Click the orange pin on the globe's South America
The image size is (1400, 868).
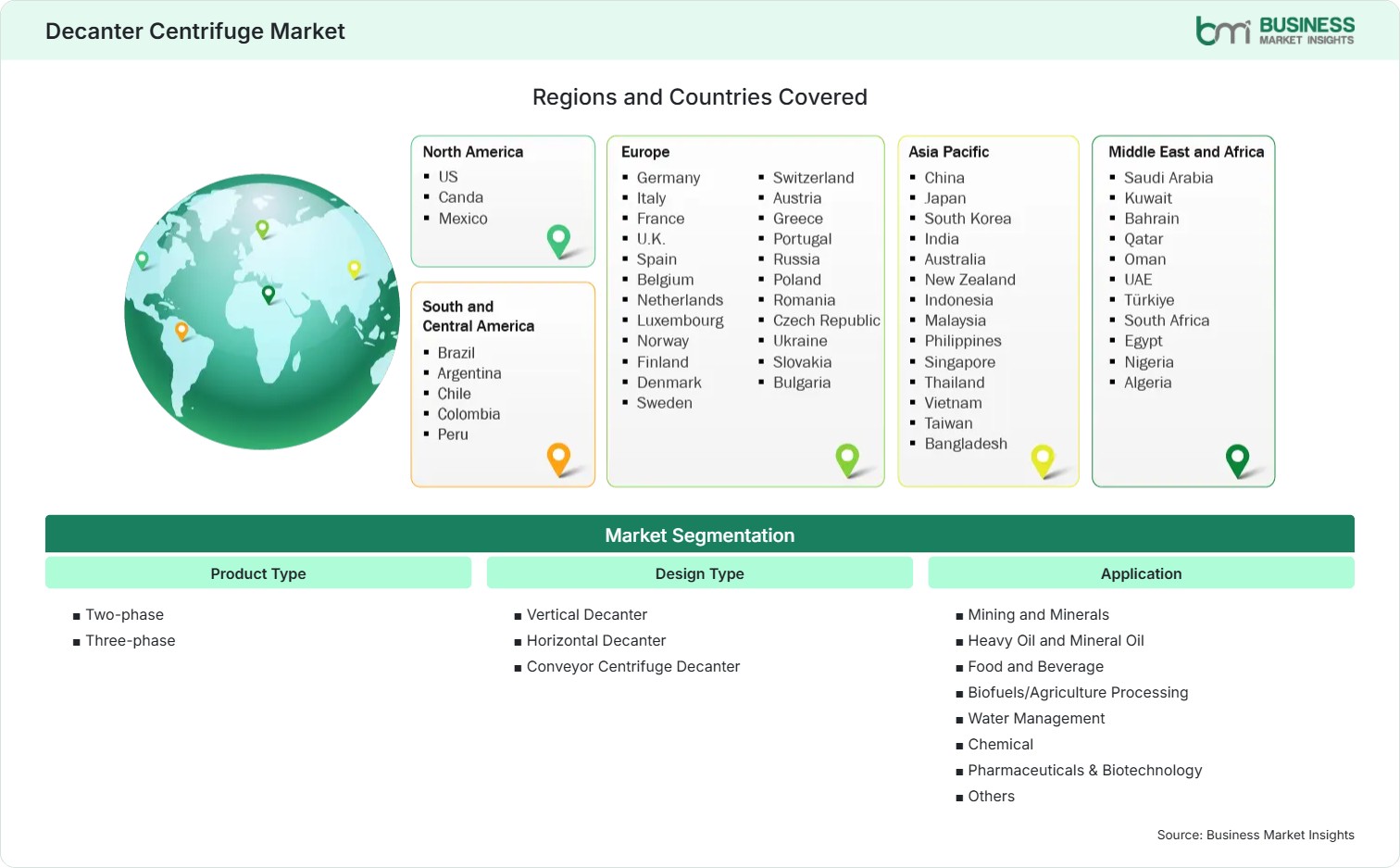coord(181,331)
